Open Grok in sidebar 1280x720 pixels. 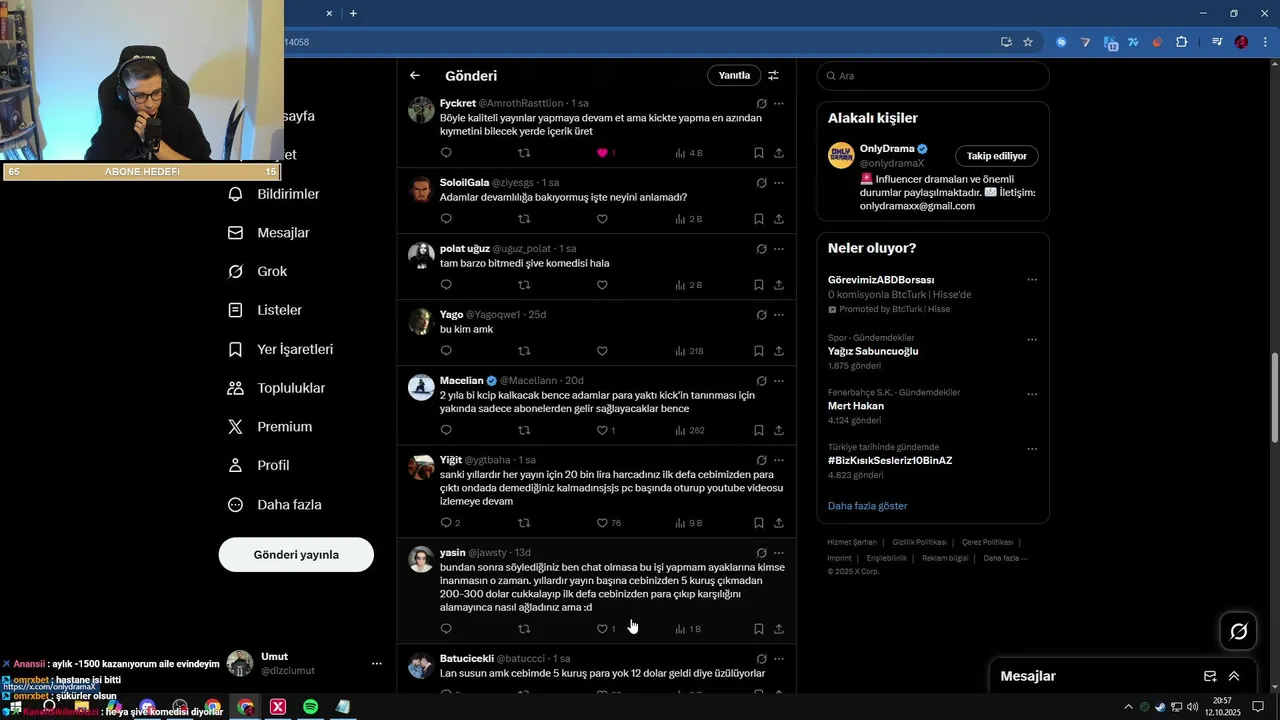[x=258, y=272]
